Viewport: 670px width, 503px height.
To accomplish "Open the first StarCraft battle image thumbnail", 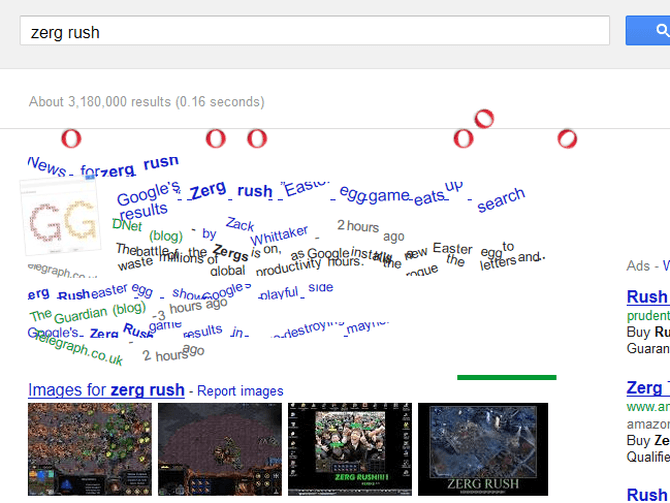I will coord(90,449).
